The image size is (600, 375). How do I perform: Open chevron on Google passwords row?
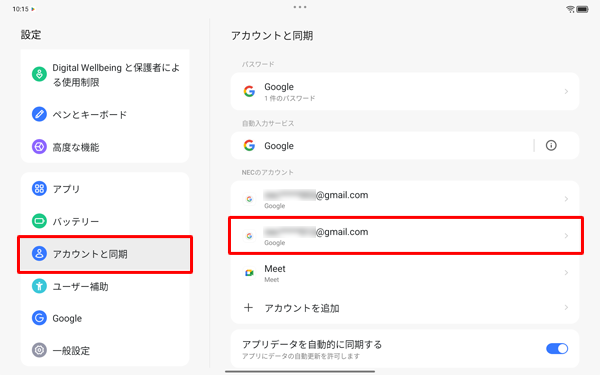(x=566, y=91)
